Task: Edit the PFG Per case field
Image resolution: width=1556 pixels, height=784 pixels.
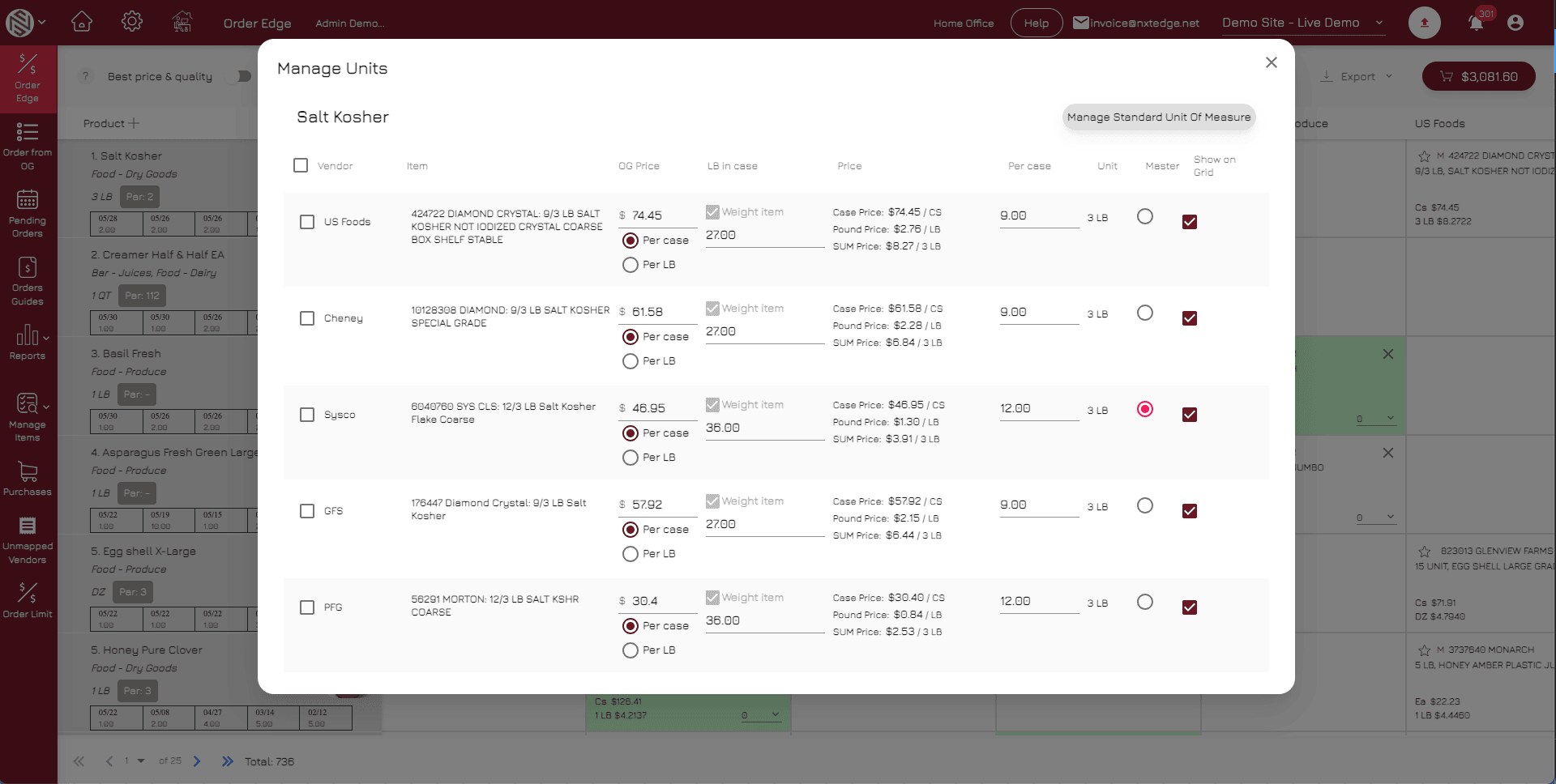Action: tap(1039, 601)
